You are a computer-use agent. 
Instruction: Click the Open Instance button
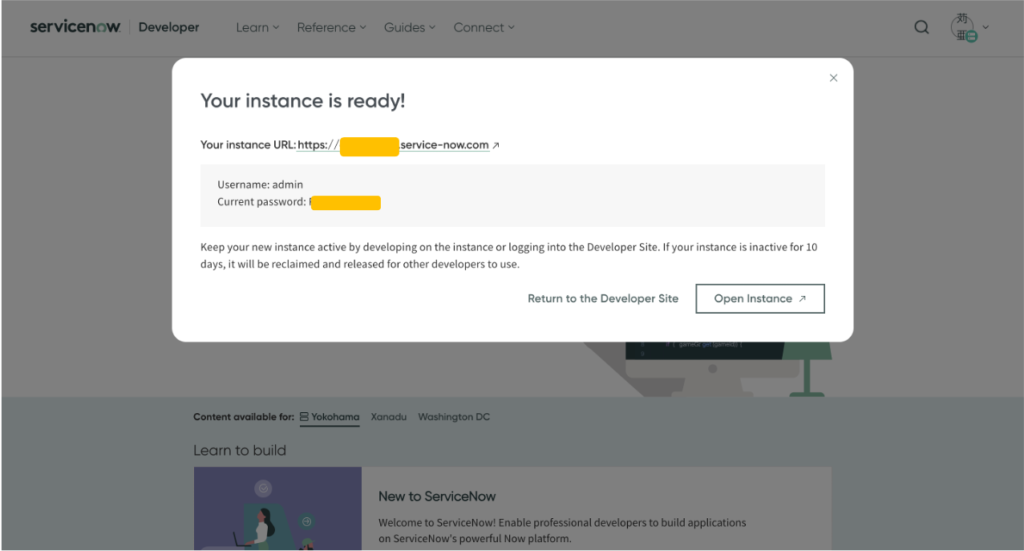point(760,298)
